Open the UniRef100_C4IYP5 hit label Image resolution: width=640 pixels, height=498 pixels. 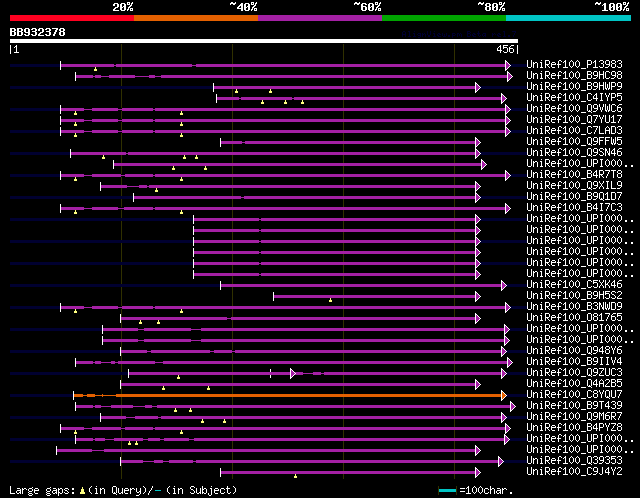click(x=574, y=97)
